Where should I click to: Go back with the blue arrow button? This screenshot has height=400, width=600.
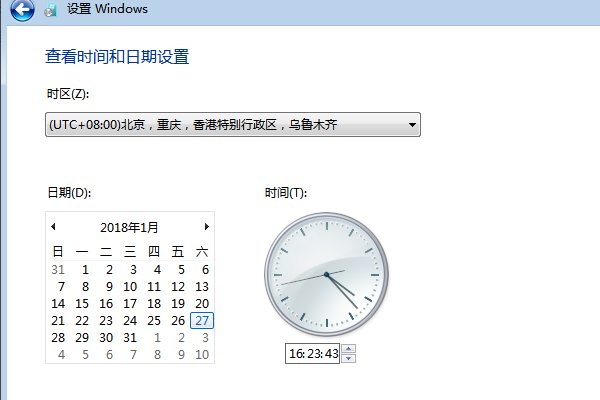22,8
